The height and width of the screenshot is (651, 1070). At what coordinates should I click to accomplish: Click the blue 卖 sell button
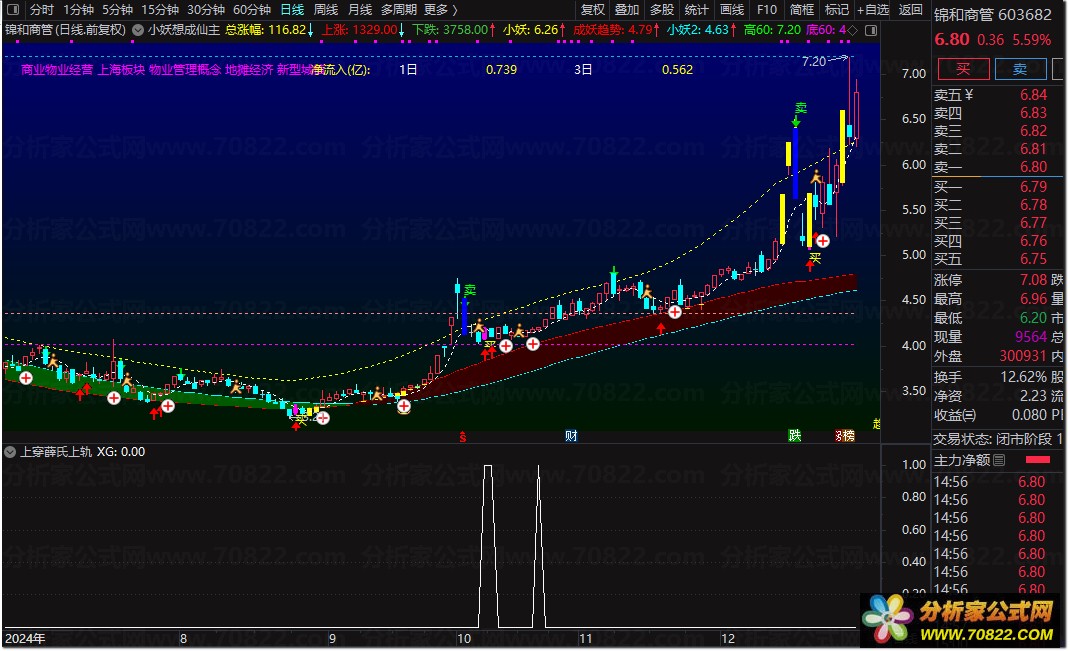click(x=1020, y=68)
